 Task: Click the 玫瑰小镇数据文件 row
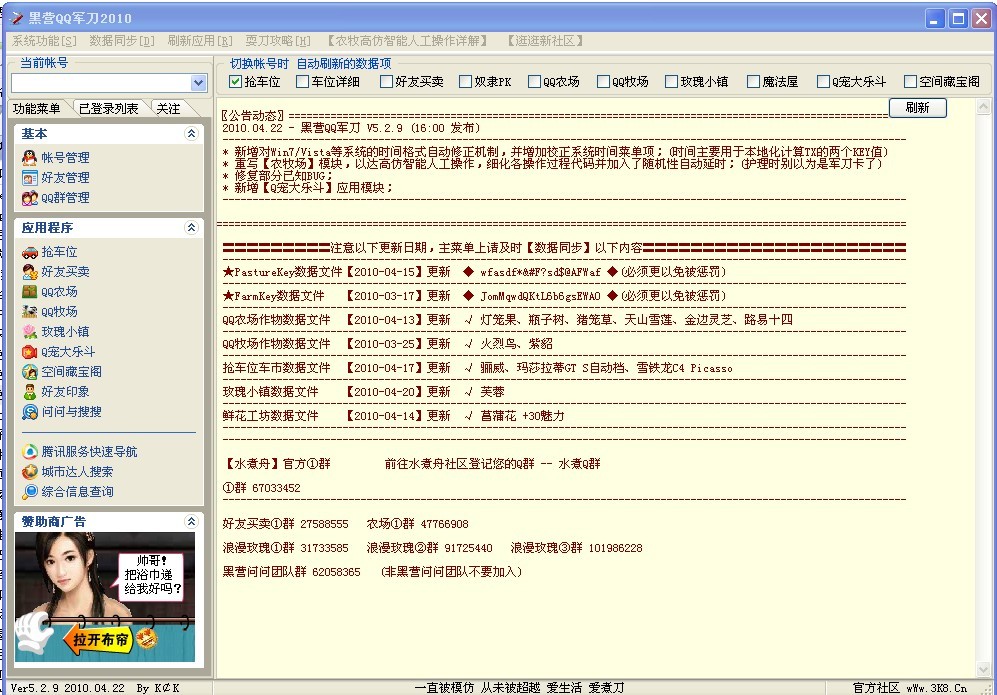(x=363, y=392)
